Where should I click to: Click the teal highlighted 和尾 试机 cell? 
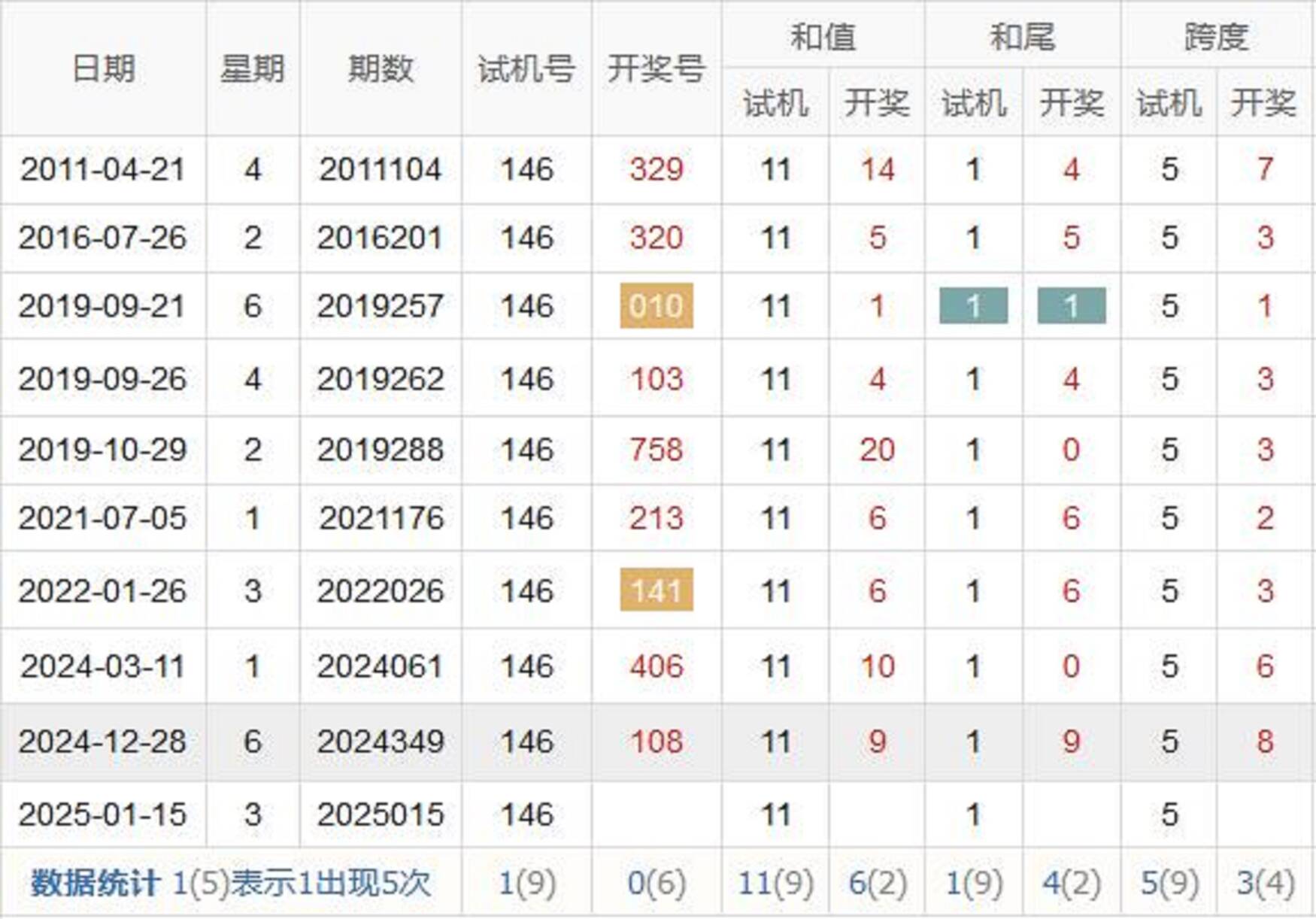click(973, 306)
